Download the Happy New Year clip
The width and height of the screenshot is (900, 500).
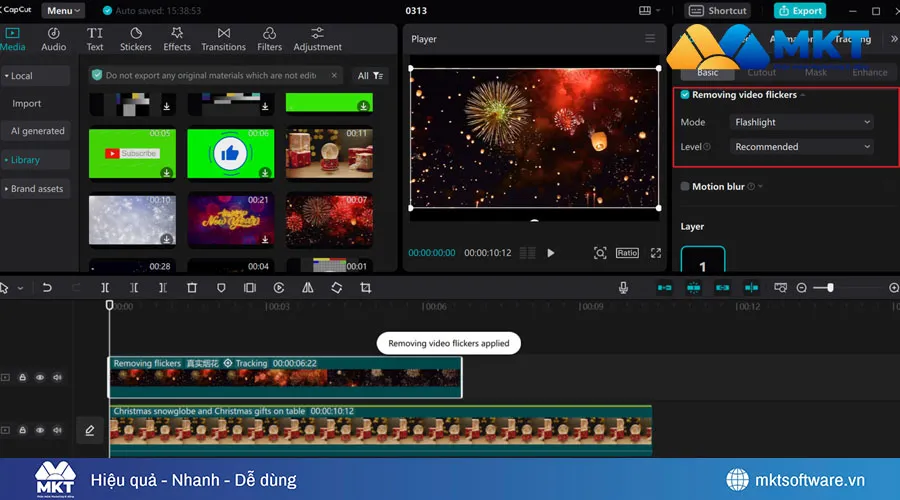tap(265, 239)
